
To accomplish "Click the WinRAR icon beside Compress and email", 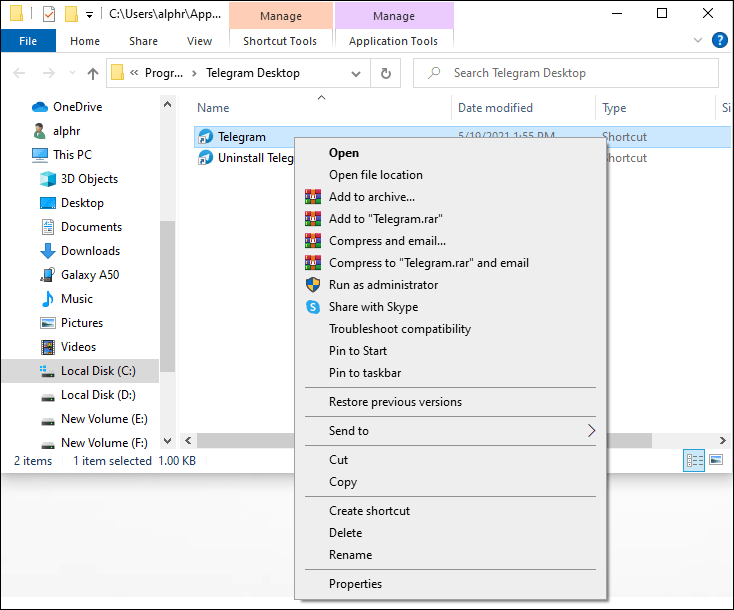I will (313, 241).
